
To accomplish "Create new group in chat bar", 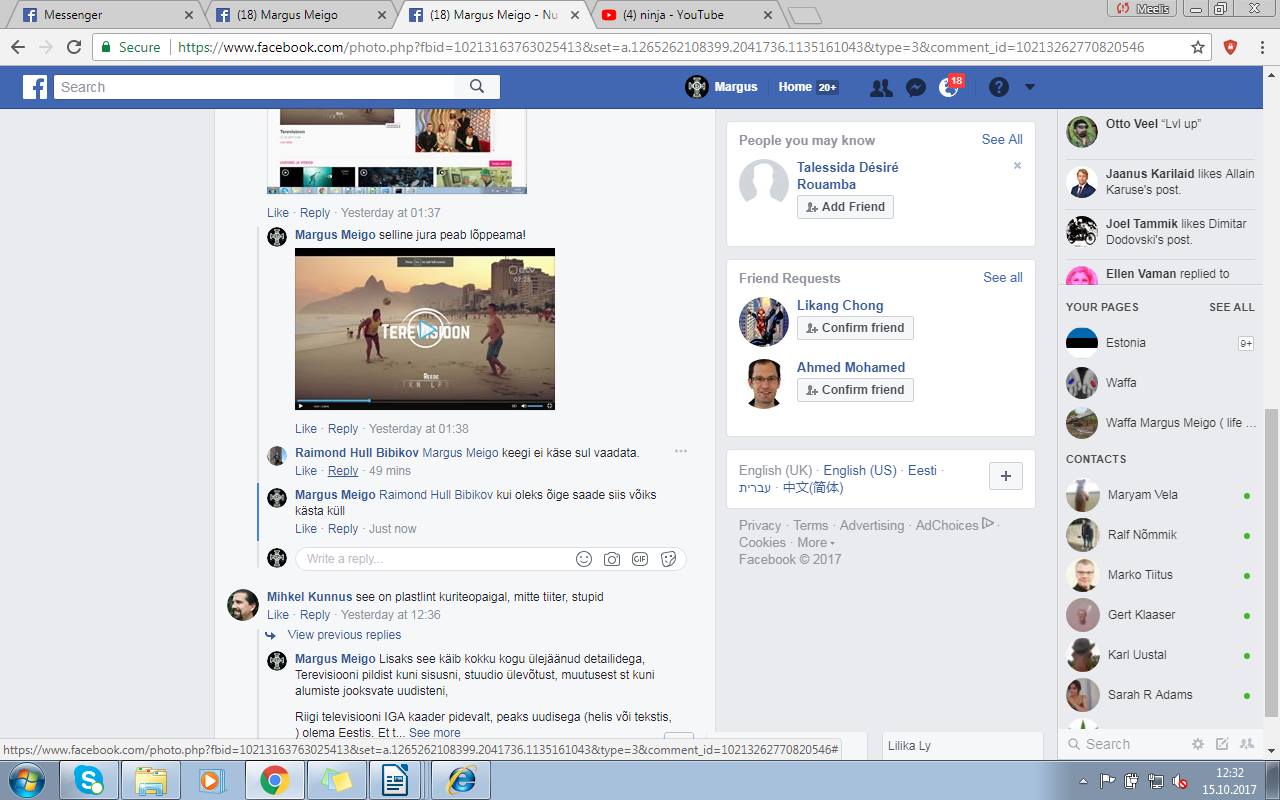I will 1247,744.
